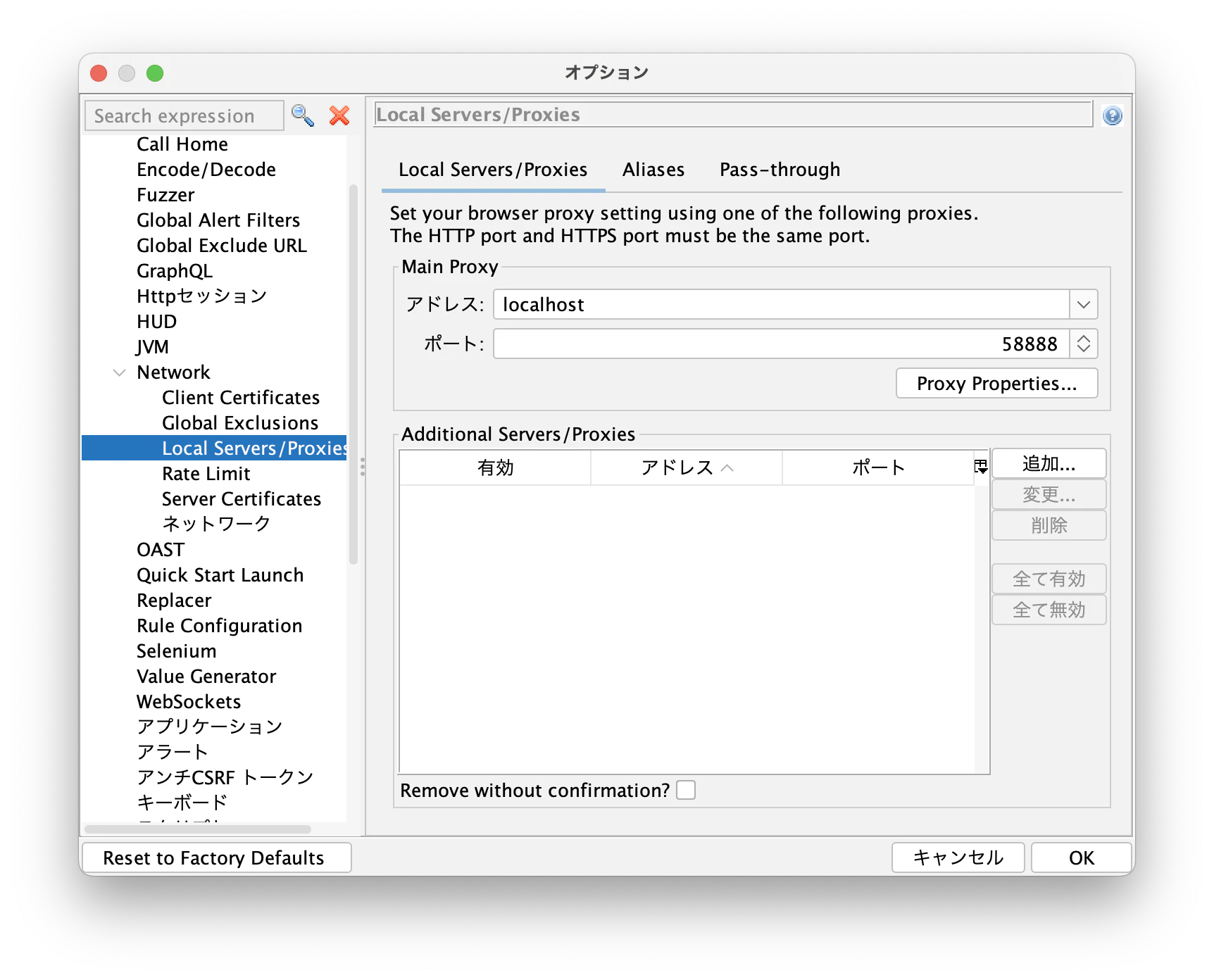Confirm with the OK button

pos(1082,857)
